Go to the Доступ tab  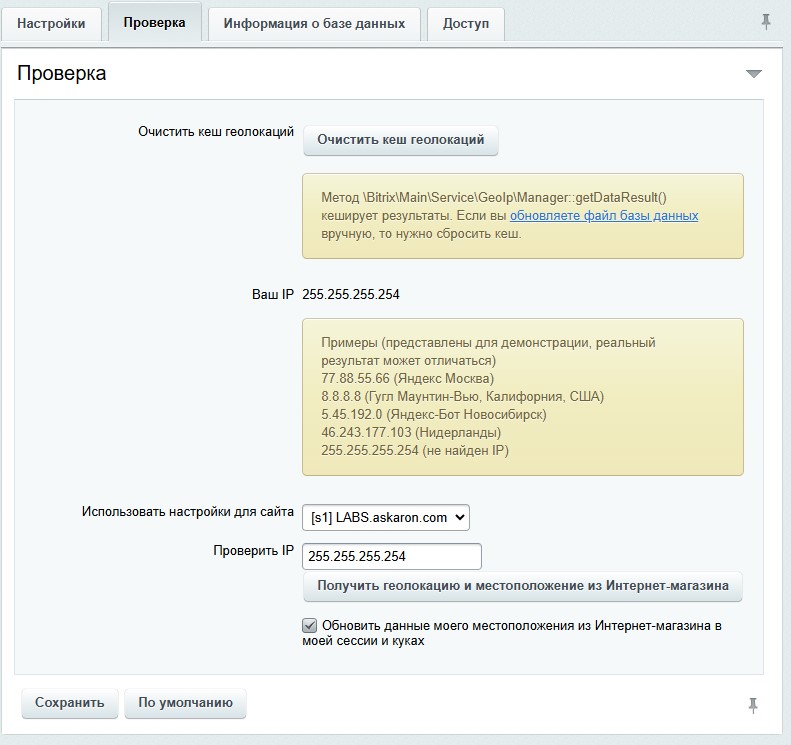click(x=465, y=24)
